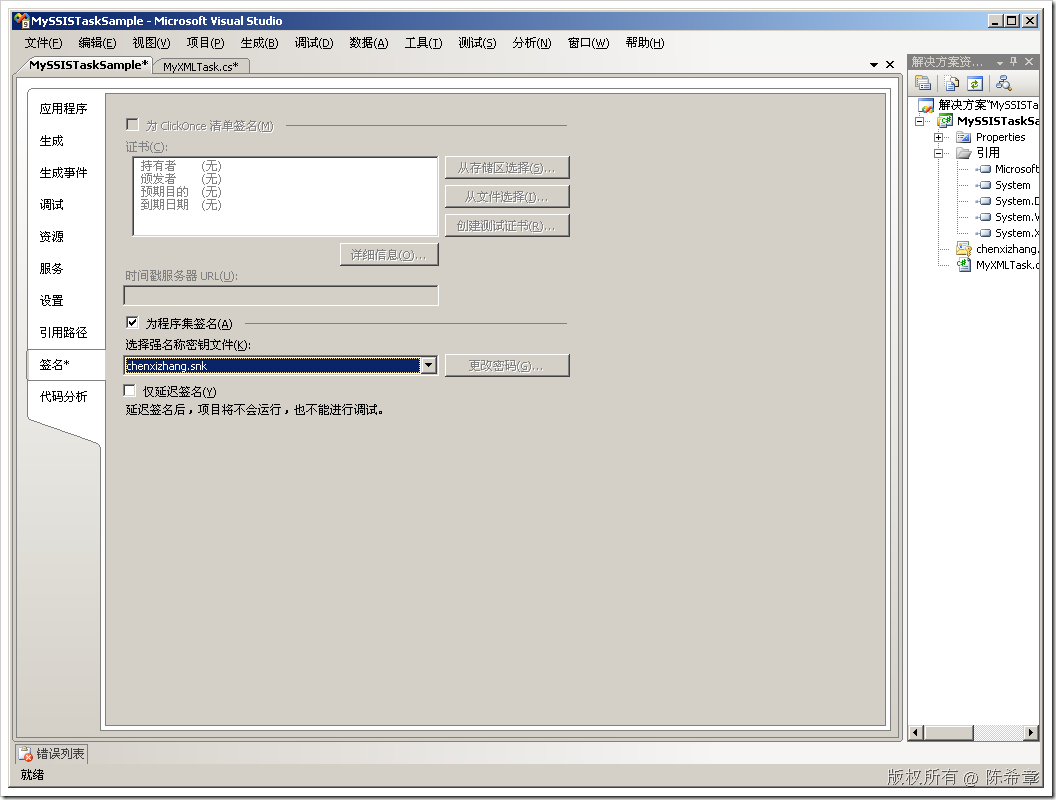Close the active document tab with X
The width and height of the screenshot is (1056, 800).
point(890,65)
